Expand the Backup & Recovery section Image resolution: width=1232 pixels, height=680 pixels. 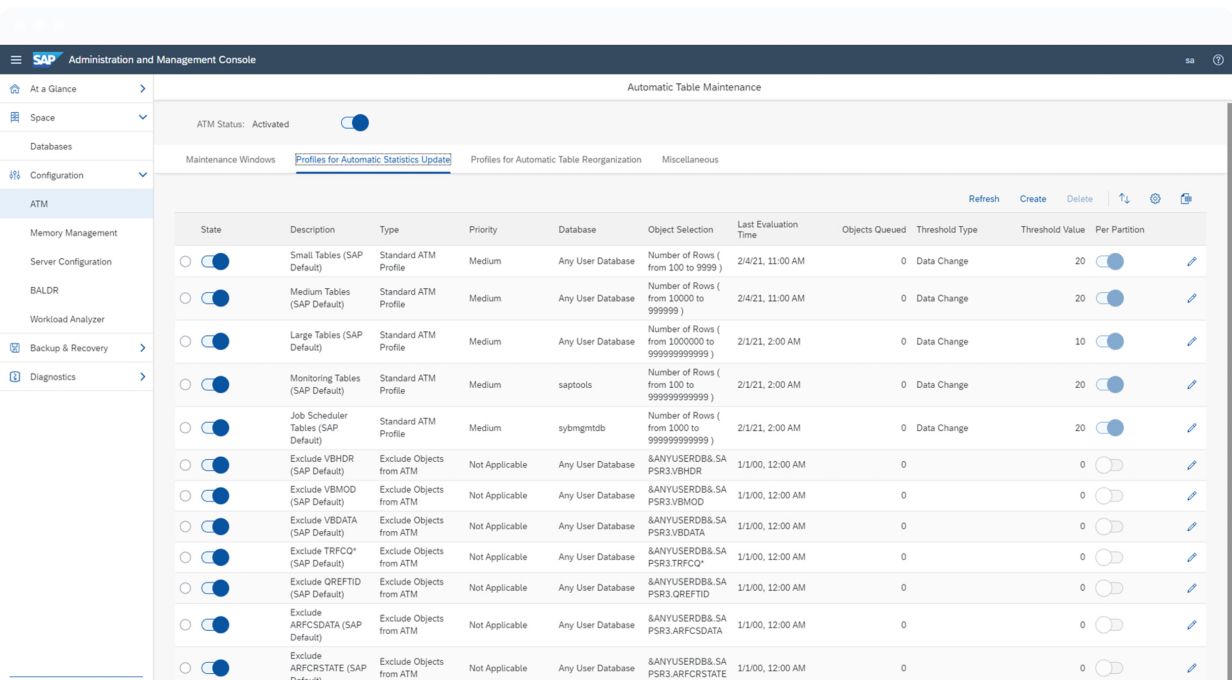(x=142, y=348)
